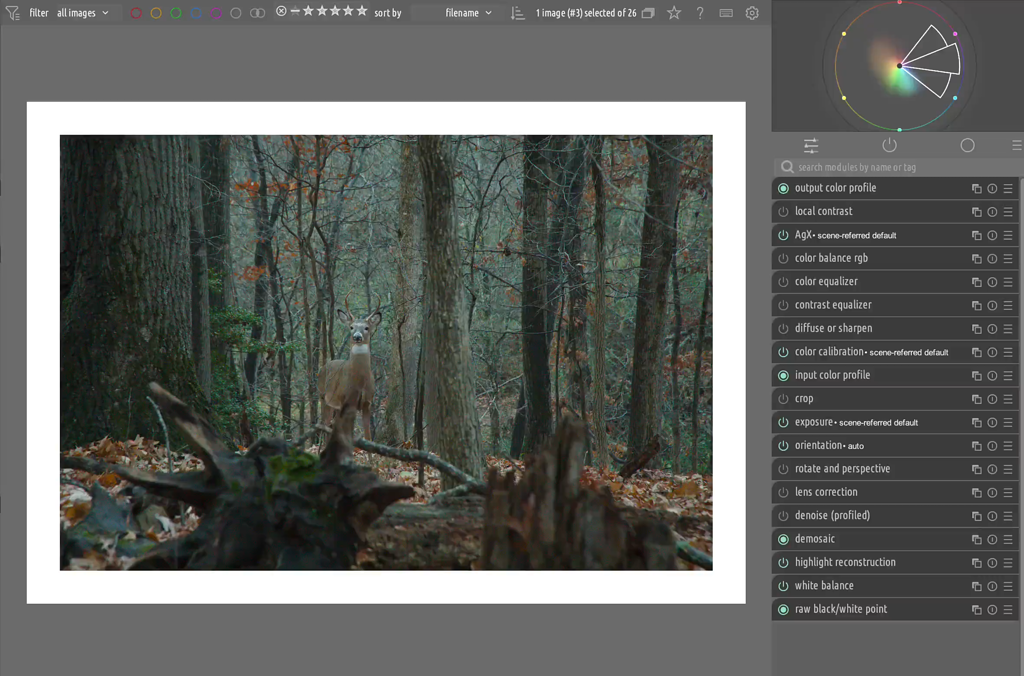Toggle the white balance power icon
Image resolution: width=1024 pixels, height=676 pixels.
click(x=783, y=587)
